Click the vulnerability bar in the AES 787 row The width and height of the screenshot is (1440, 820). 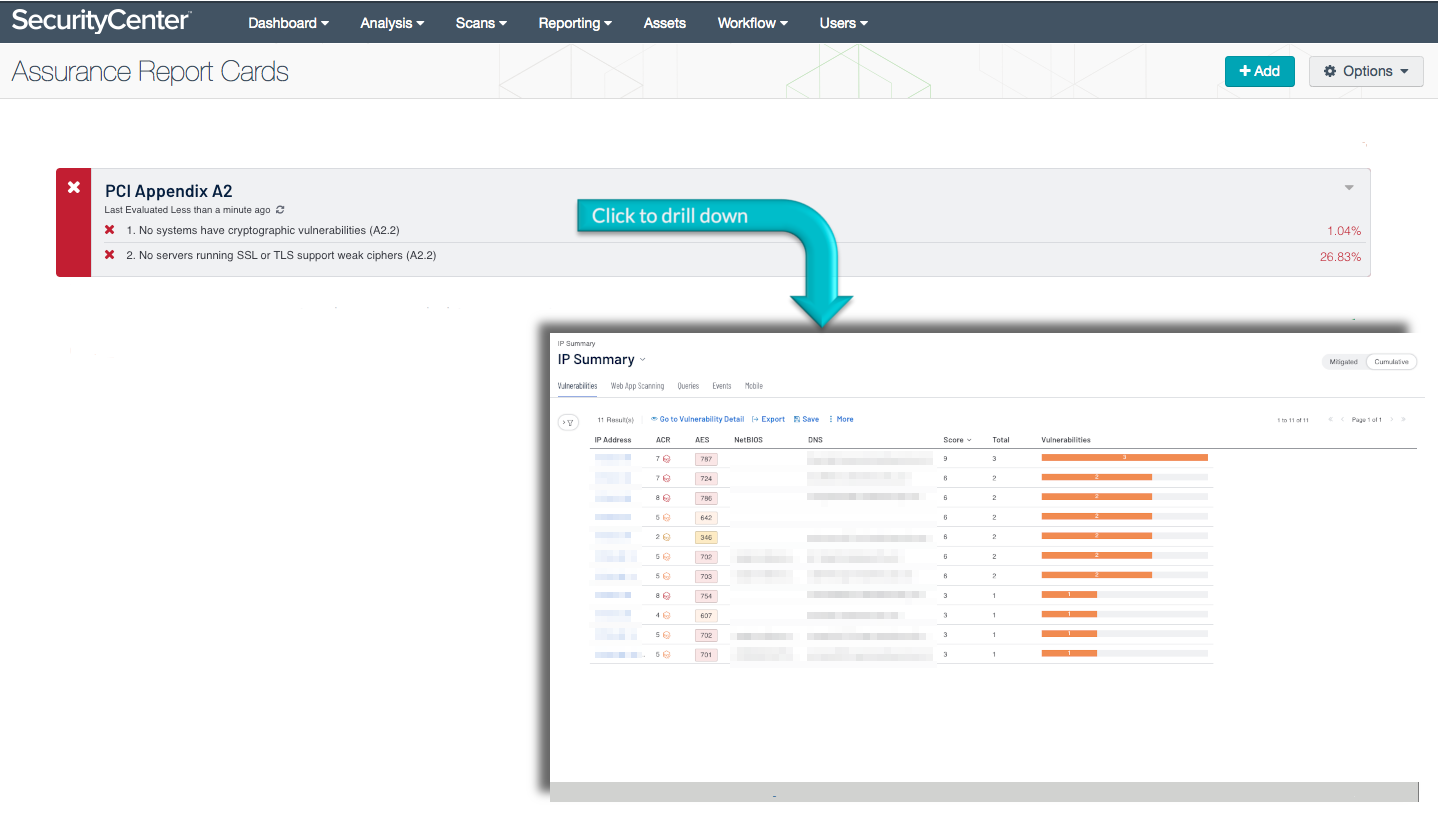(1125, 457)
